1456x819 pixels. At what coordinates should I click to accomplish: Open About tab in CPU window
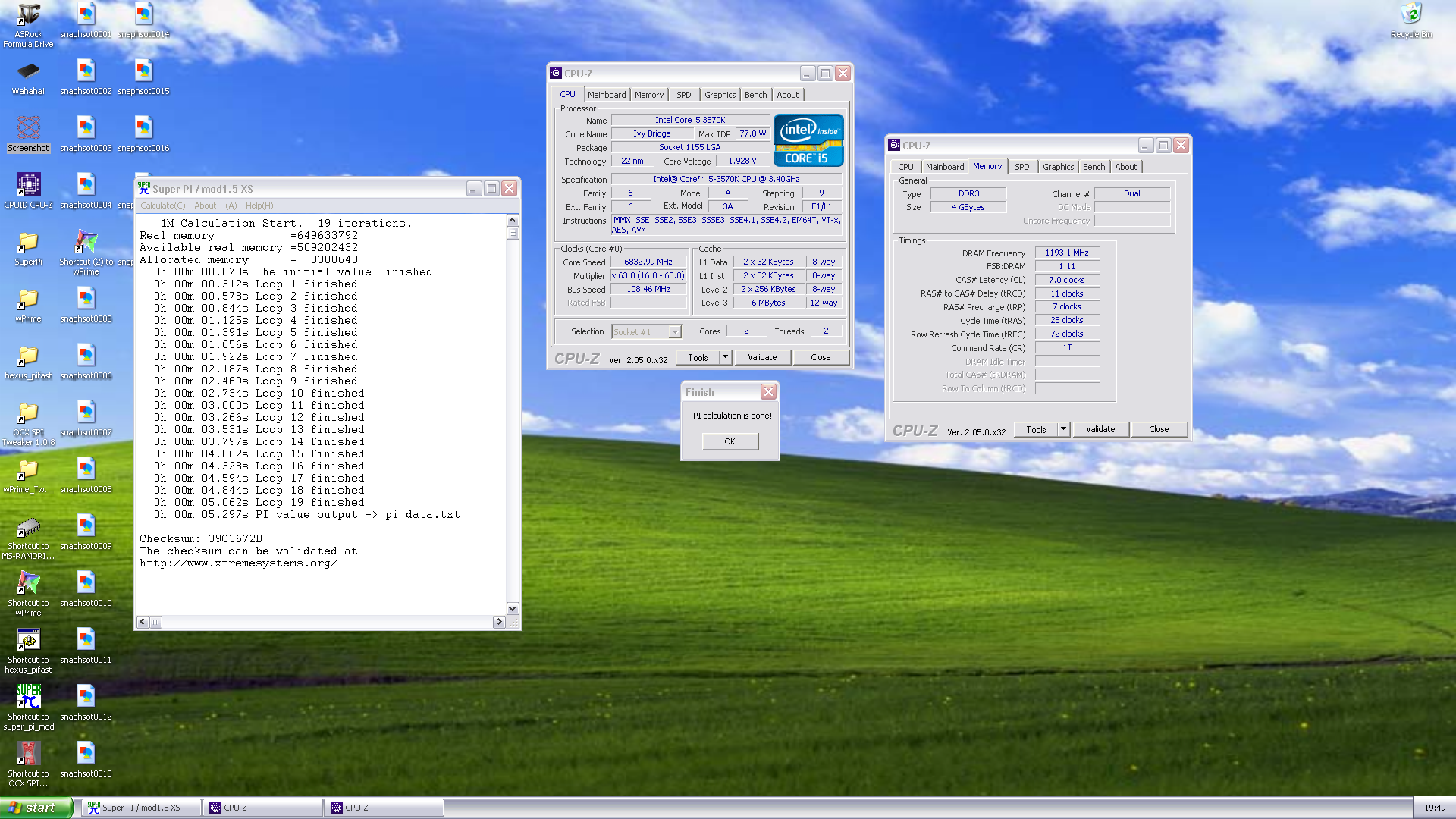coord(788,95)
